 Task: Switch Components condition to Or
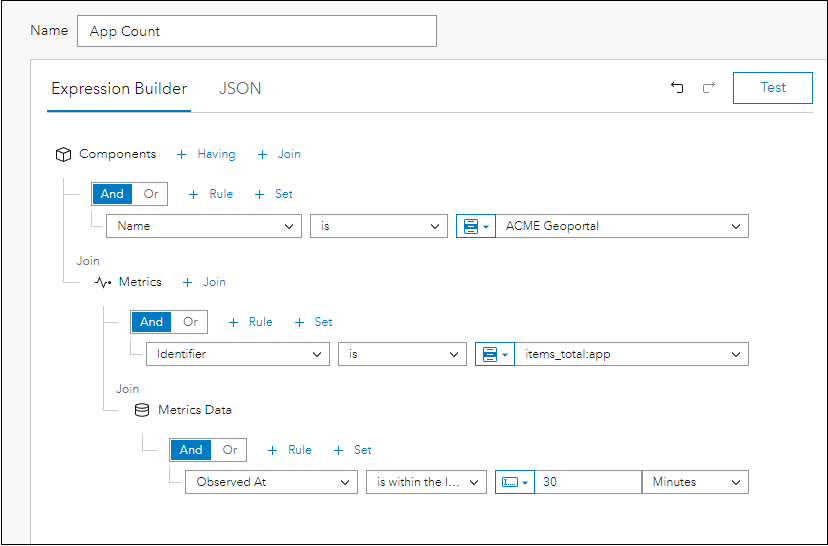click(x=150, y=194)
